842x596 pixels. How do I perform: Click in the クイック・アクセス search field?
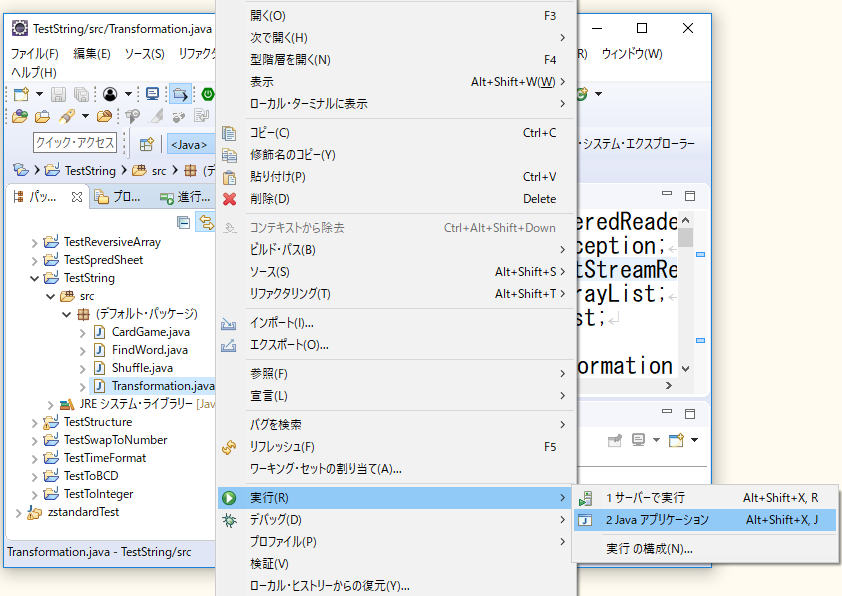[x=75, y=142]
